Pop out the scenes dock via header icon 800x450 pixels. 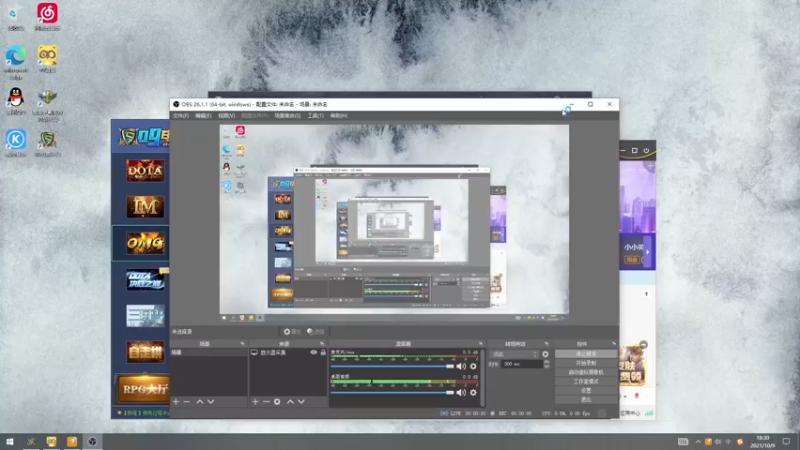coord(242,344)
